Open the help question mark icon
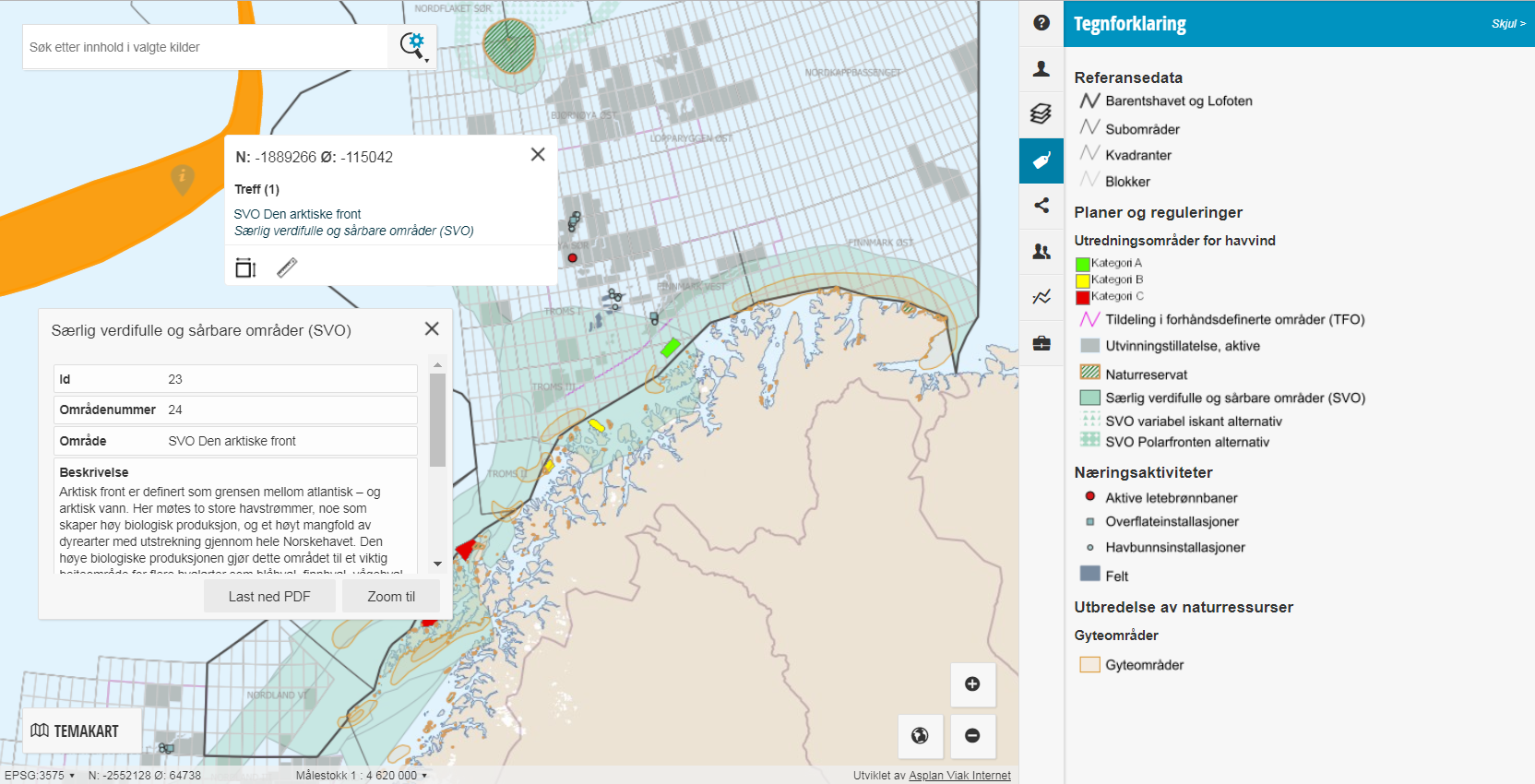Screen dimensions: 1535x784 pos(1041,23)
